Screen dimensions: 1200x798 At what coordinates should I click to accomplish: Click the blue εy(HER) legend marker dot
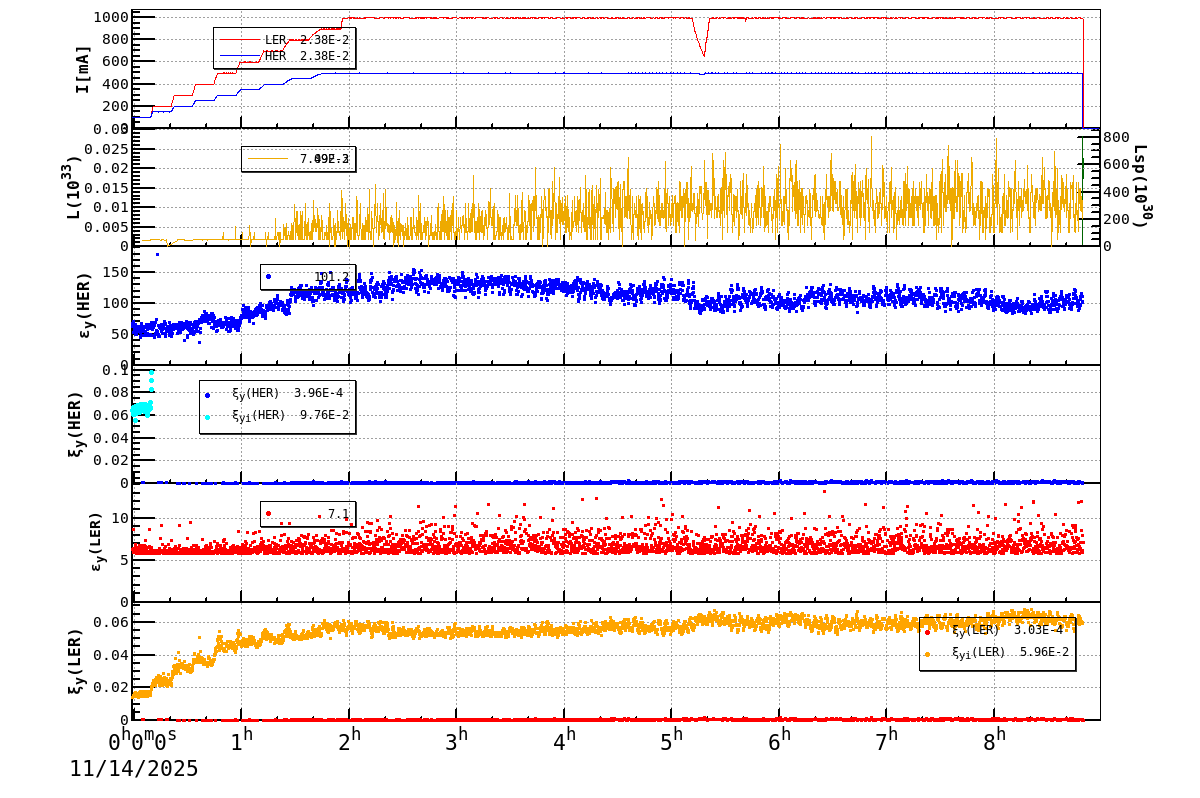(268, 277)
